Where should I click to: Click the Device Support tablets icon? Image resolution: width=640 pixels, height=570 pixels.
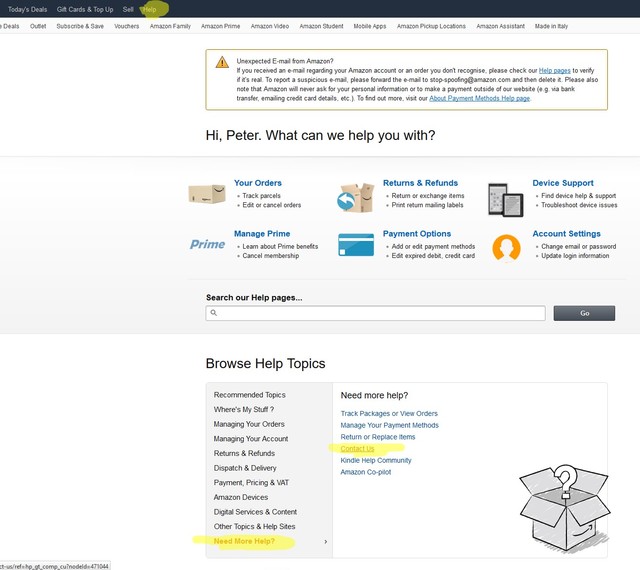[x=505, y=200]
